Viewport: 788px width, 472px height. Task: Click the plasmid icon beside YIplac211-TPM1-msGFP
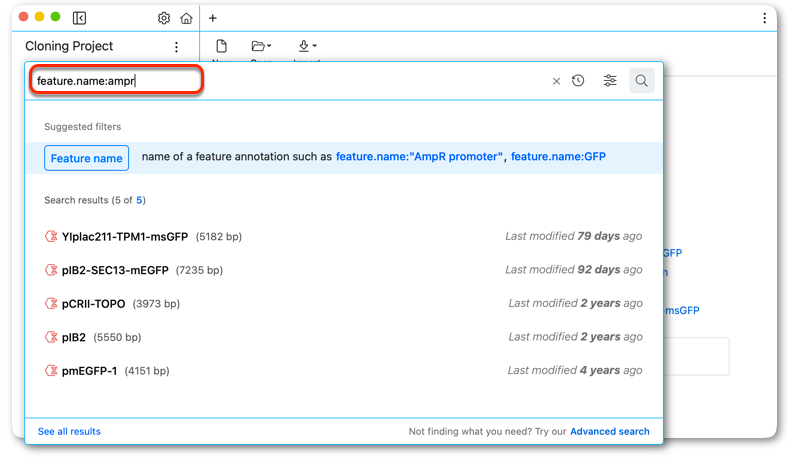(51, 236)
